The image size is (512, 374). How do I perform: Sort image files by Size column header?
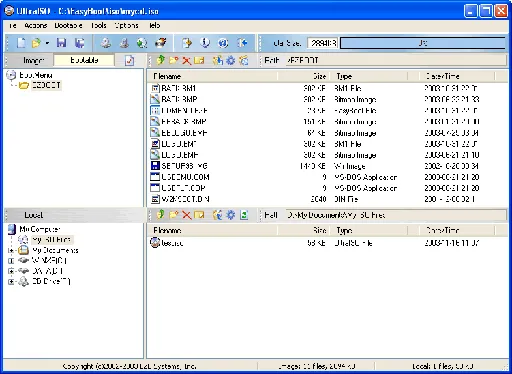303,76
